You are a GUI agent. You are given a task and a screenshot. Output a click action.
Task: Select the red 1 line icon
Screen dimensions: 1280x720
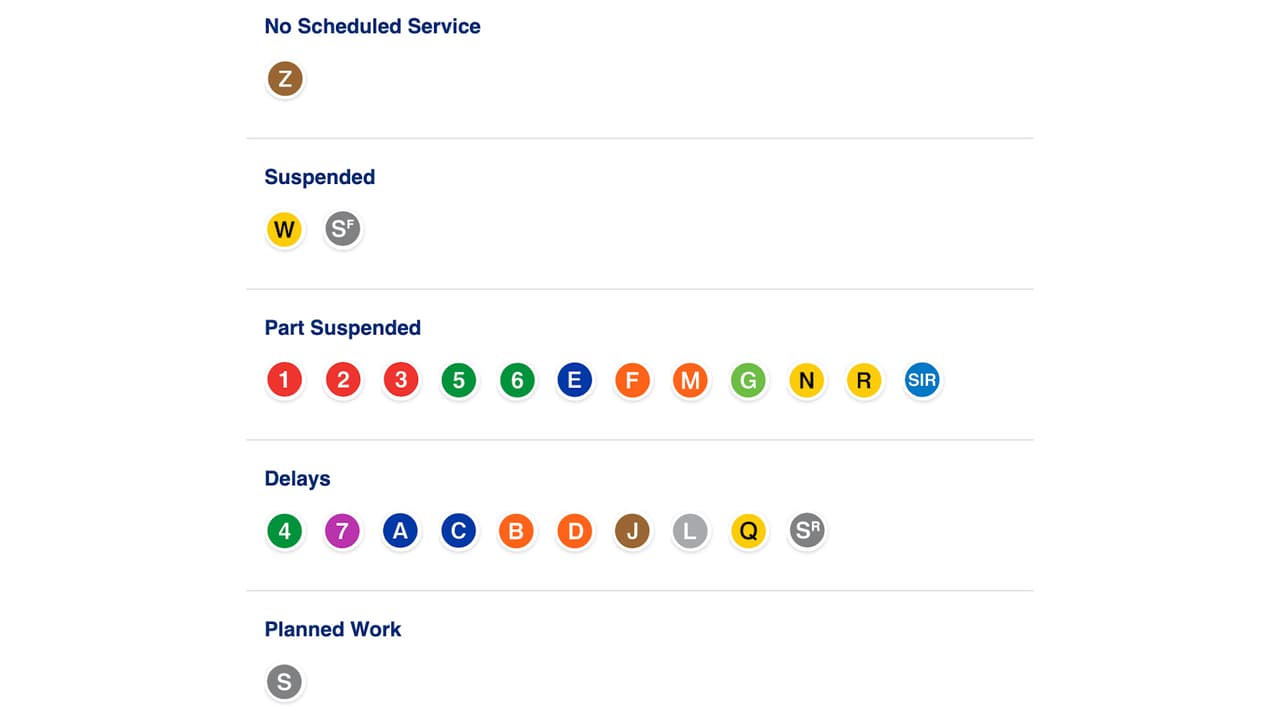point(285,380)
